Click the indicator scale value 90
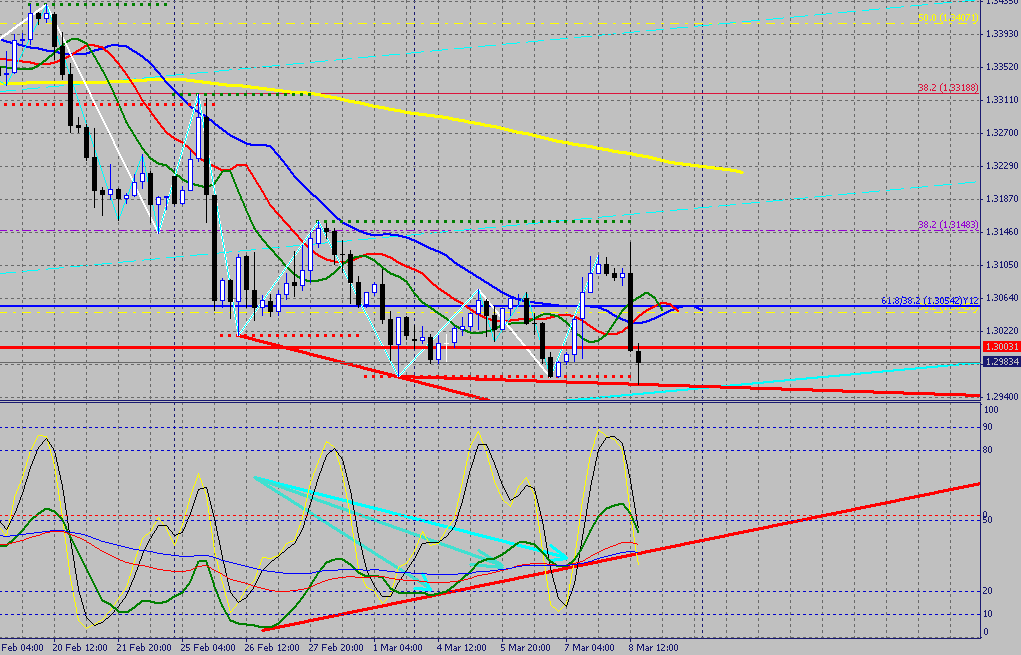 coord(988,427)
